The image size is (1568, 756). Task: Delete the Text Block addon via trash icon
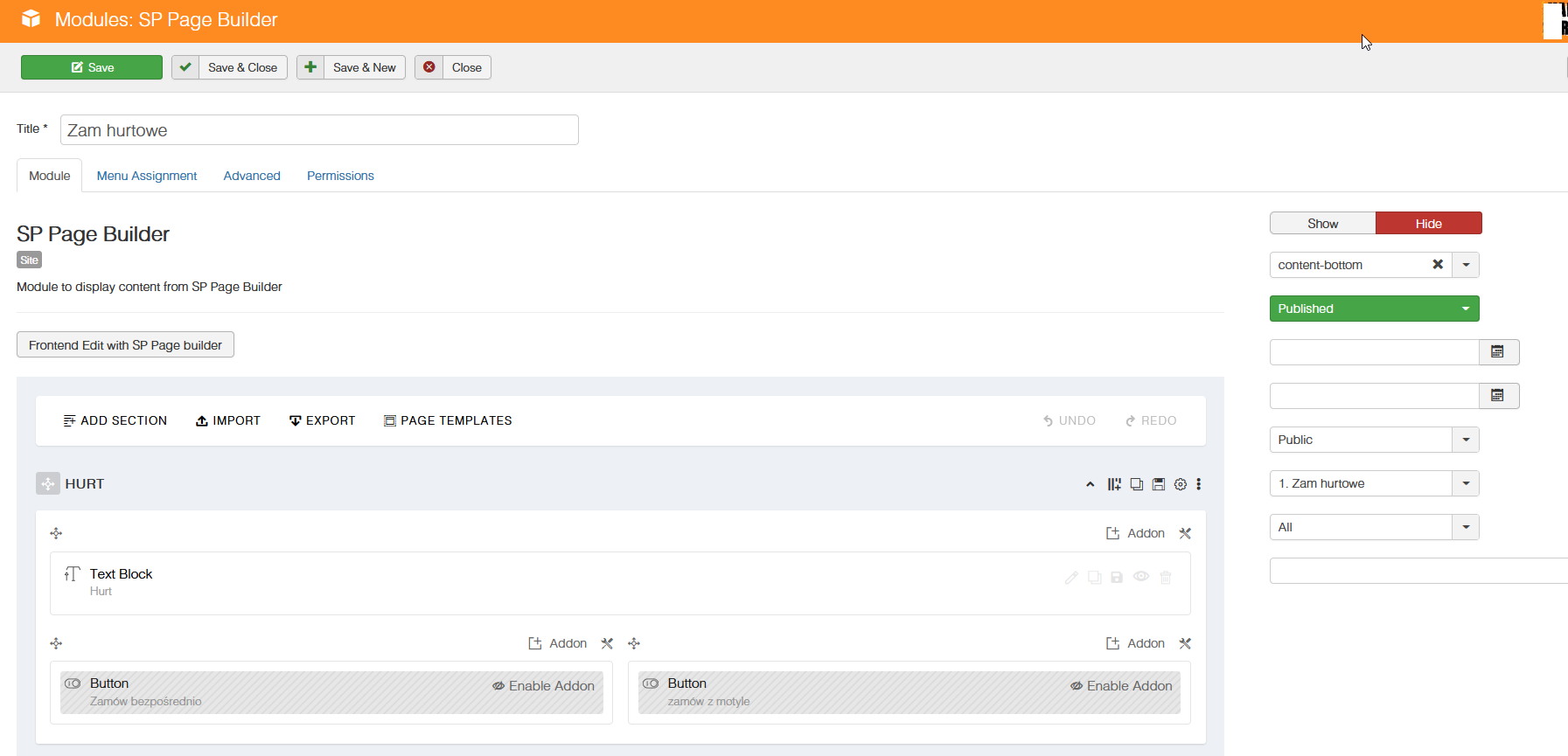pyautogui.click(x=1166, y=578)
